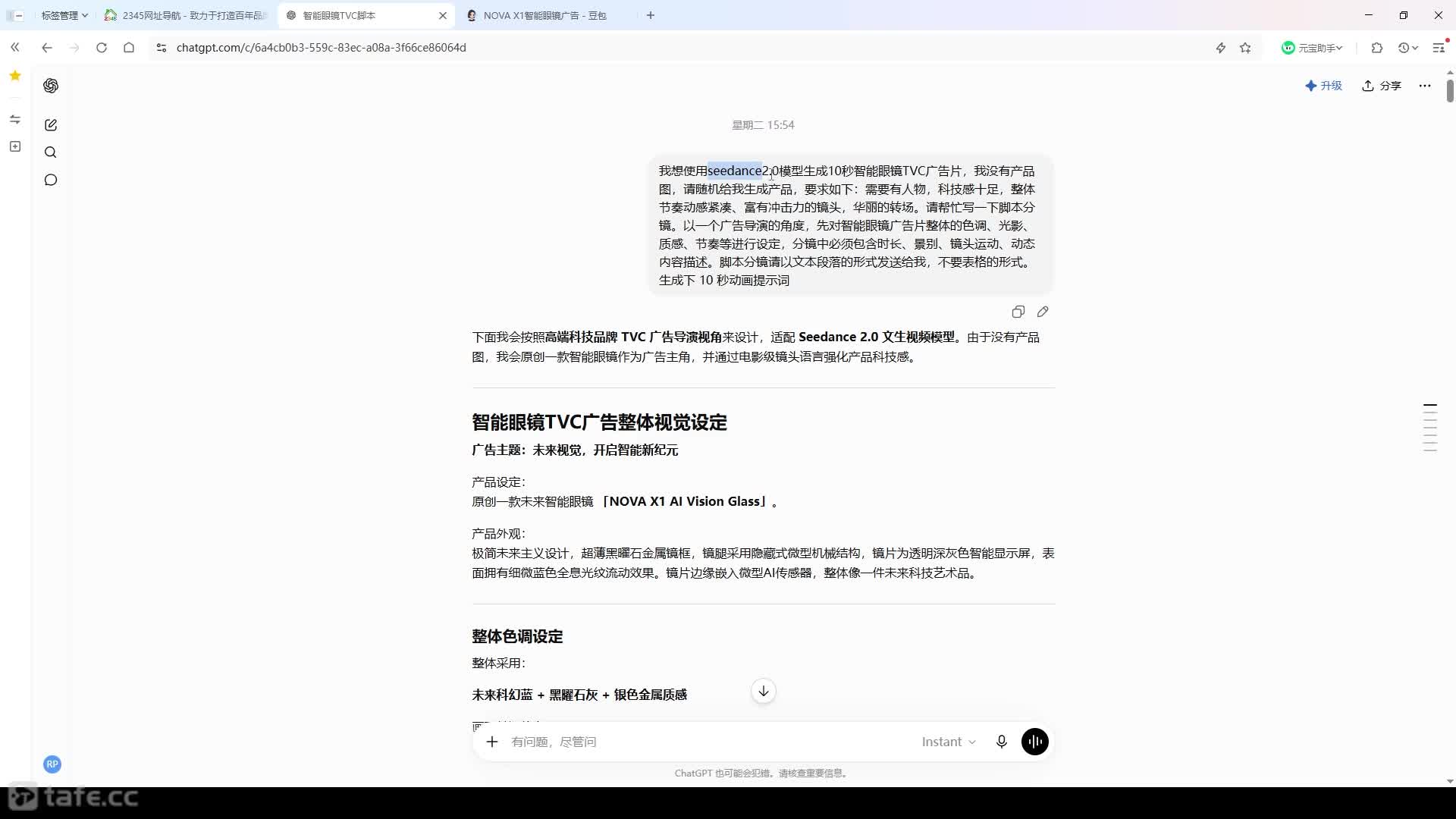Click the 升级 upgrade button
This screenshot has height=819, width=1456.
pyautogui.click(x=1323, y=86)
